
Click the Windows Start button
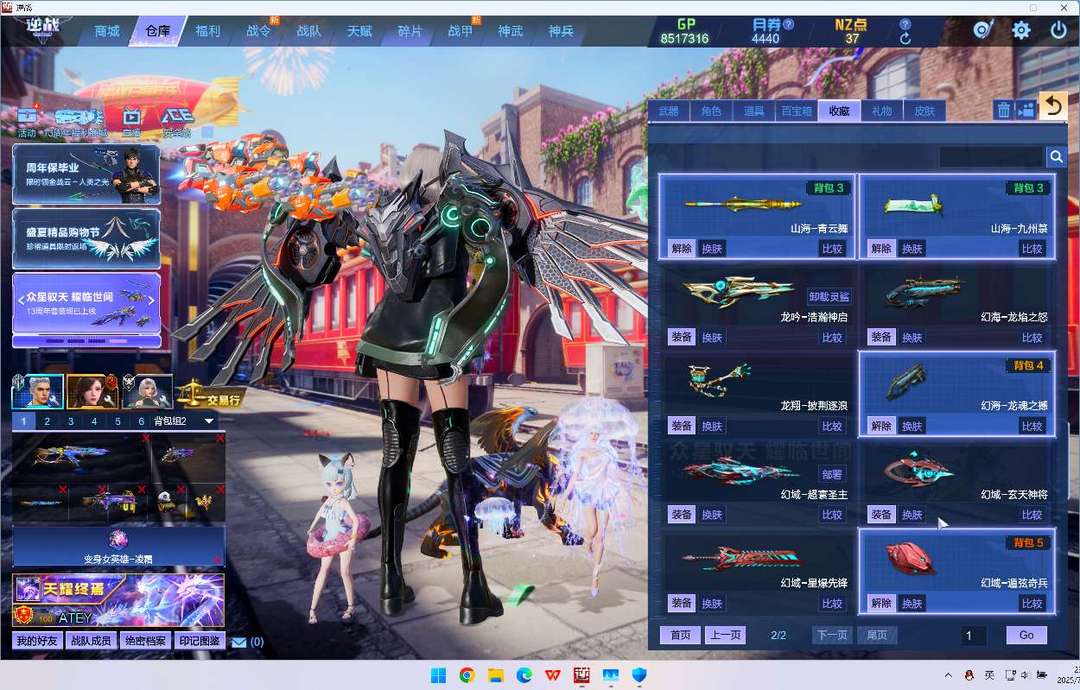pyautogui.click(x=438, y=675)
